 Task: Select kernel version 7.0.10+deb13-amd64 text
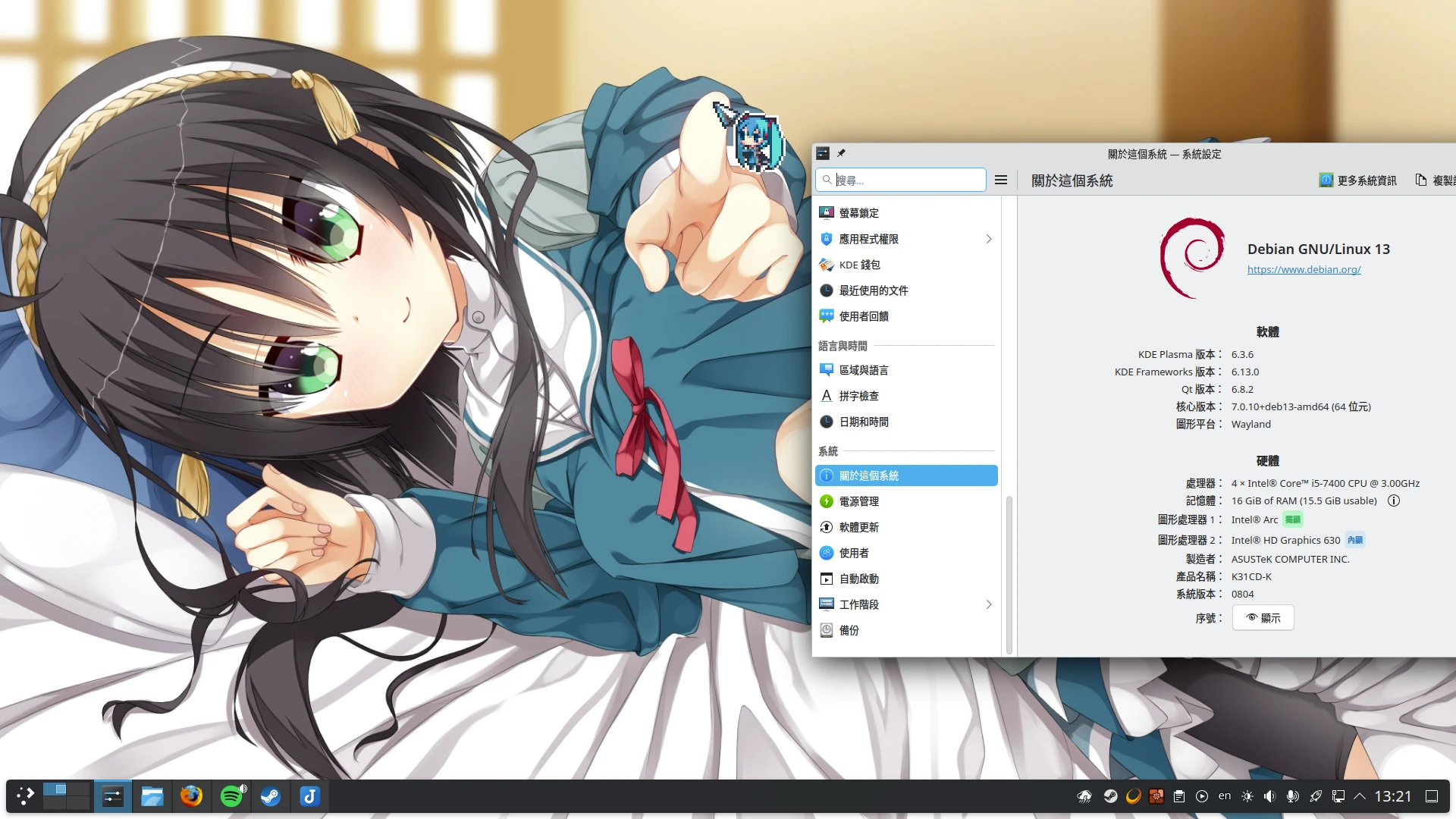click(x=1301, y=406)
